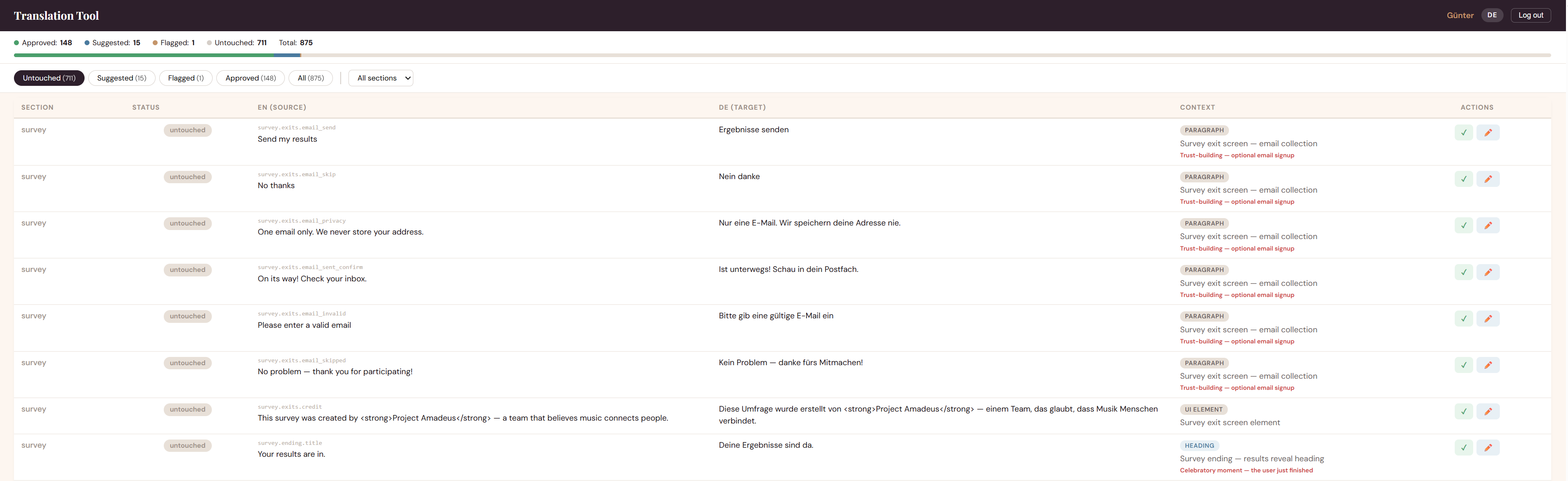
Task: Click the translation progress bar
Action: 784,55
